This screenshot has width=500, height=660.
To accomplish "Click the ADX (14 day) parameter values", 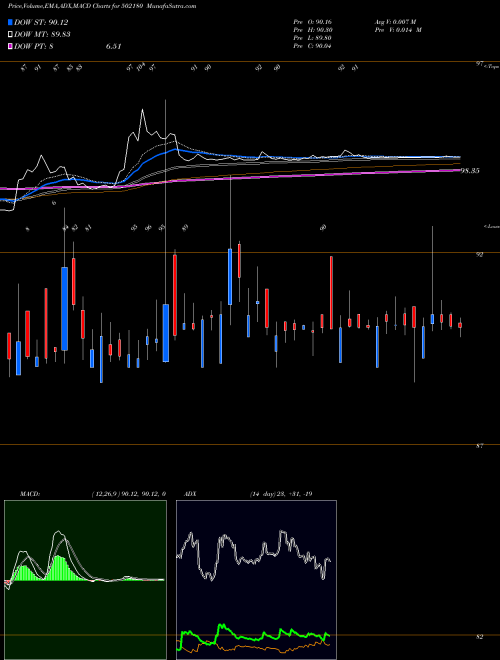I will pos(281,494).
